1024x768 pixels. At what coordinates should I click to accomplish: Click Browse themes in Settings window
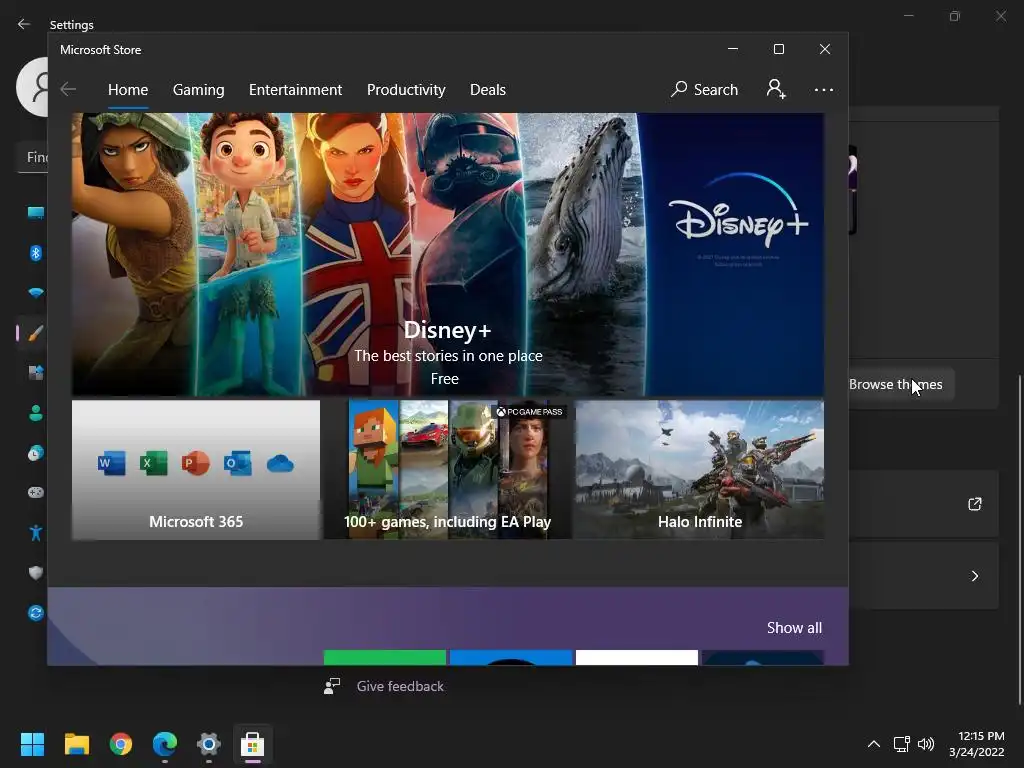[901, 385]
